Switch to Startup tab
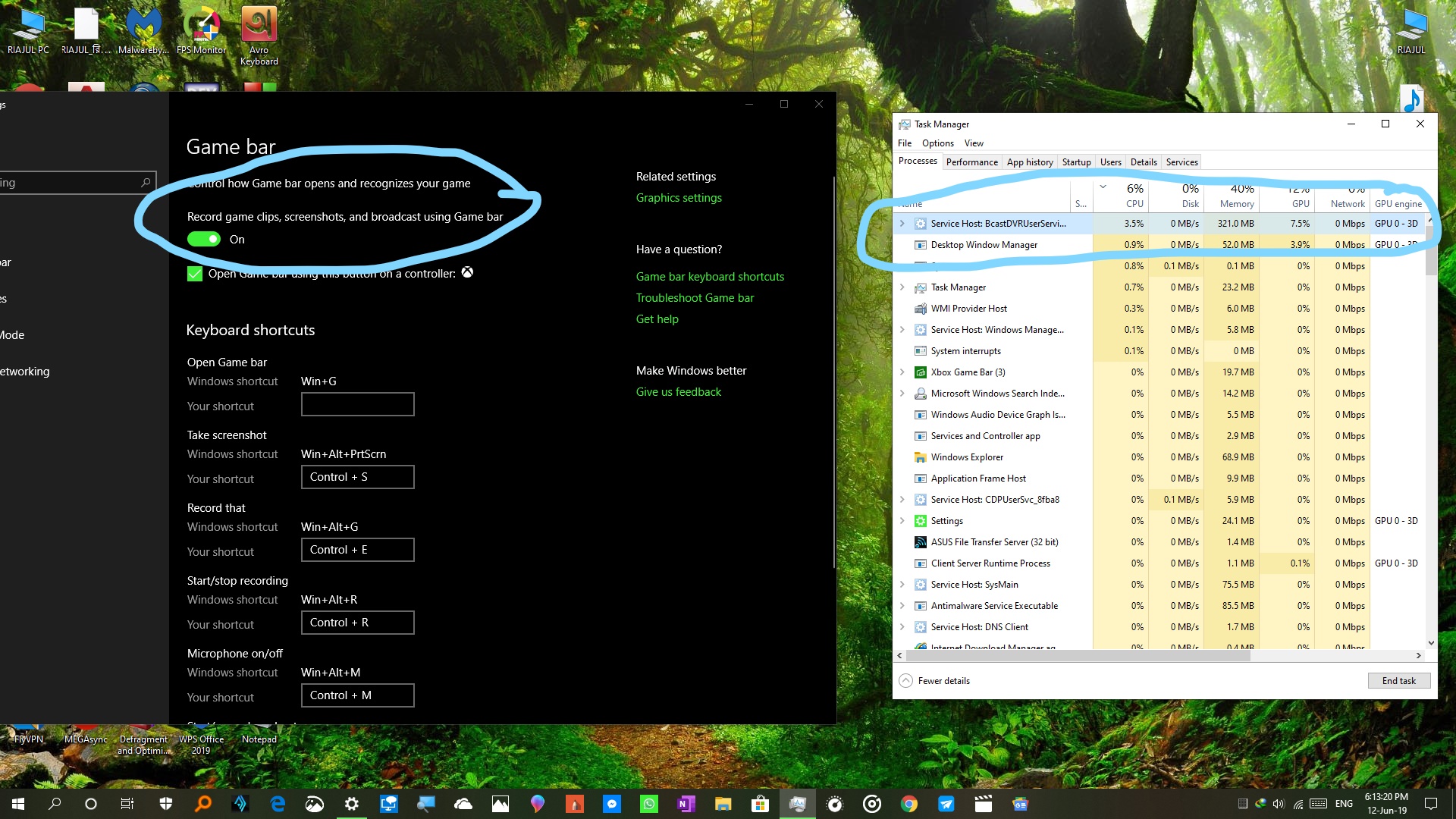Image resolution: width=1456 pixels, height=819 pixels. (x=1076, y=162)
